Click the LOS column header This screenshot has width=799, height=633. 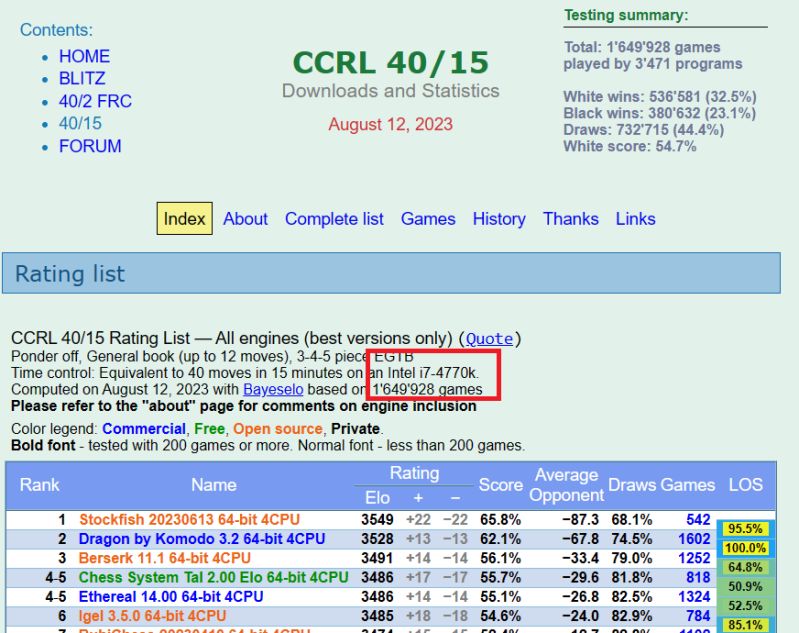click(x=745, y=485)
